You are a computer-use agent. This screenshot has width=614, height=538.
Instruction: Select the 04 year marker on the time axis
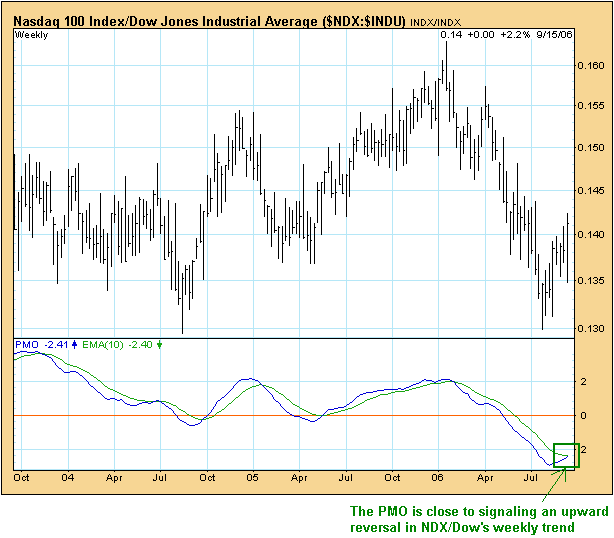[x=69, y=478]
